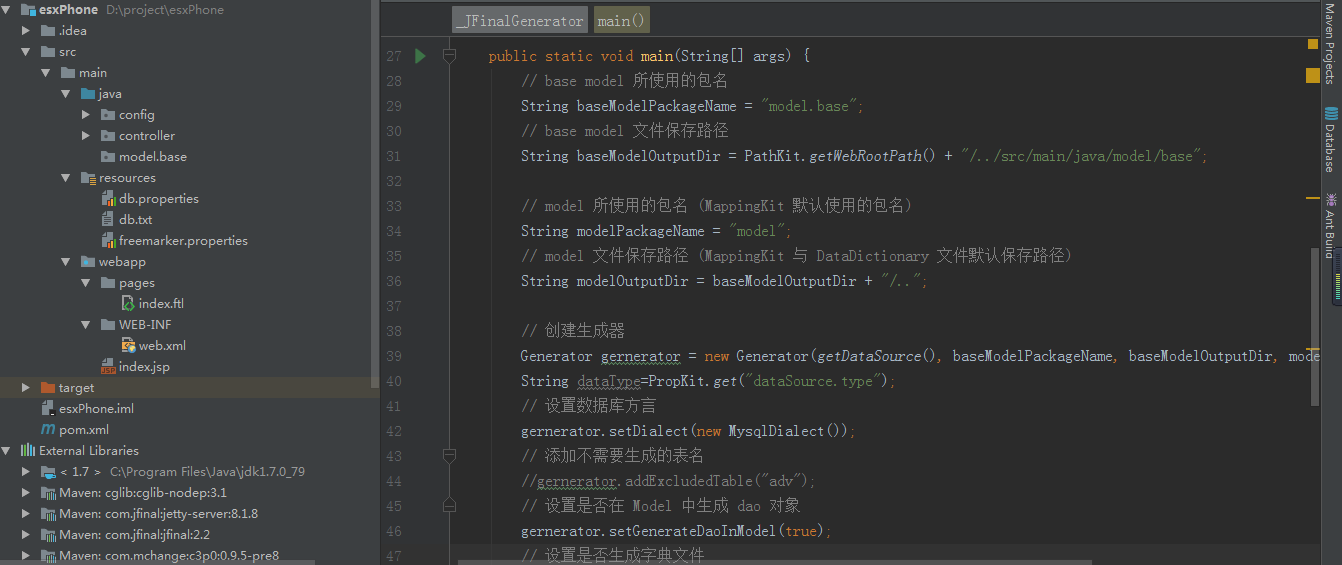Expand the JDK 1.7 library node
The height and width of the screenshot is (565, 1342).
click(x=25, y=471)
